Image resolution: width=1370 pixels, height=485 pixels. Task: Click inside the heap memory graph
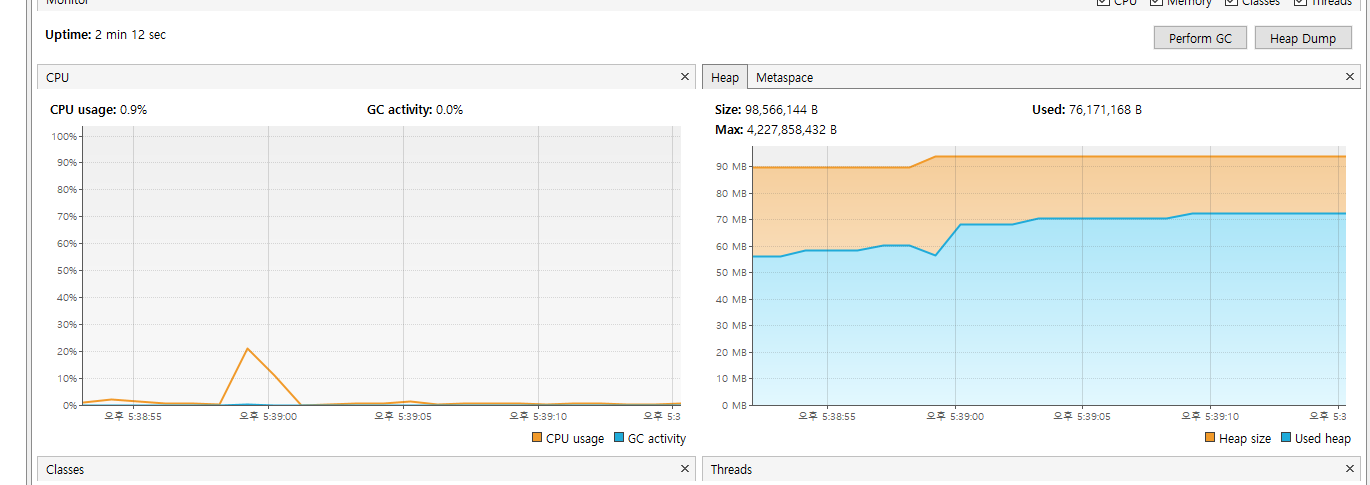[x=1048, y=300]
